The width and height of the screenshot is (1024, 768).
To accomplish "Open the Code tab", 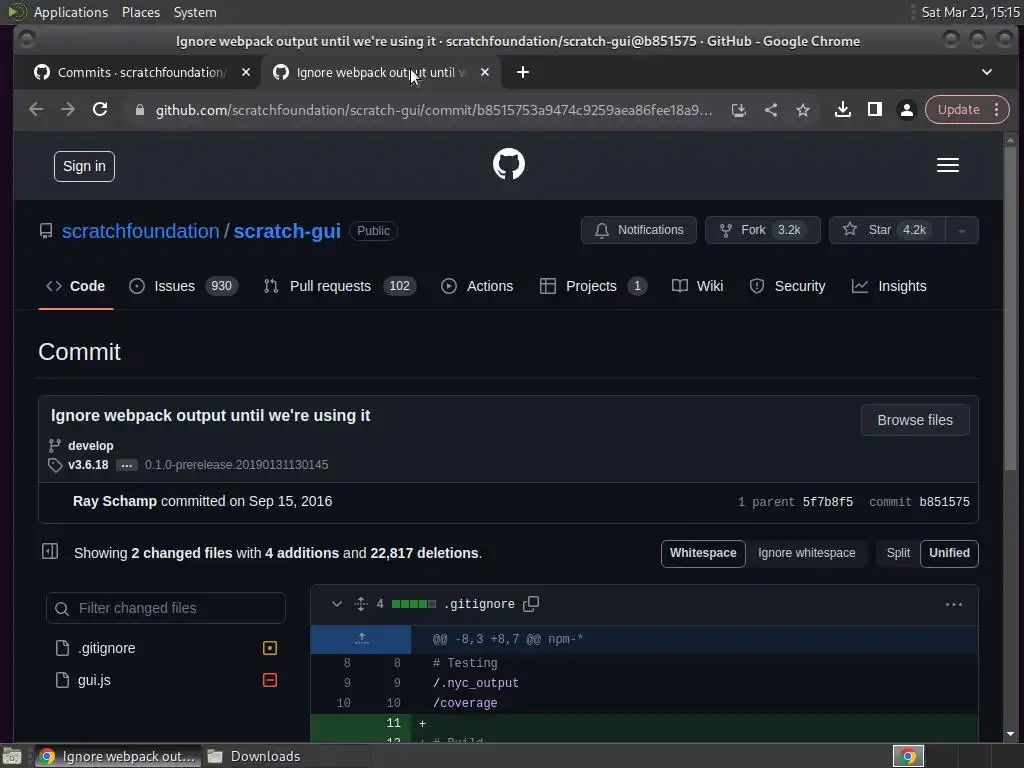I will click(76, 286).
